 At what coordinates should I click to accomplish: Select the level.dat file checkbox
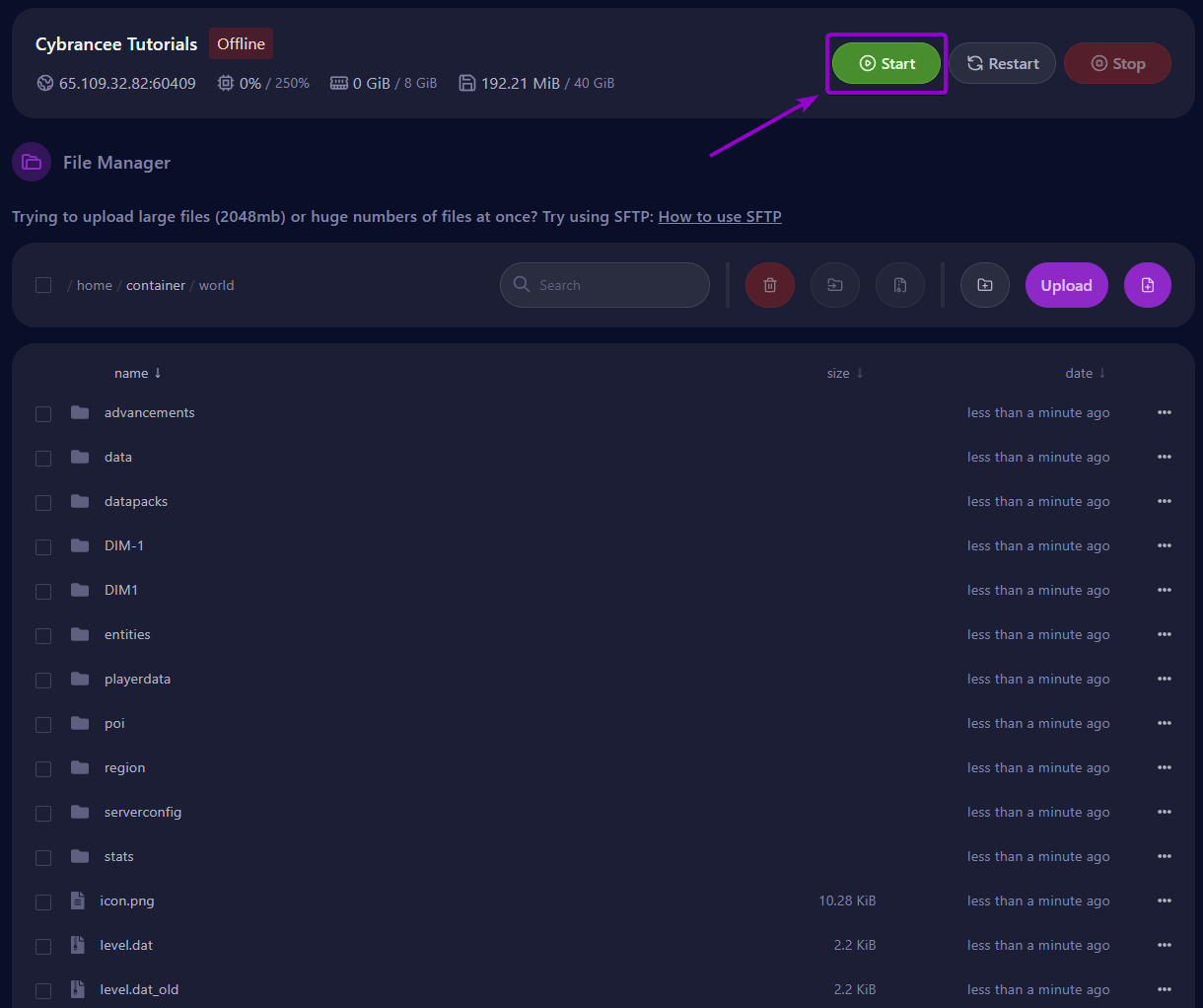tap(43, 947)
